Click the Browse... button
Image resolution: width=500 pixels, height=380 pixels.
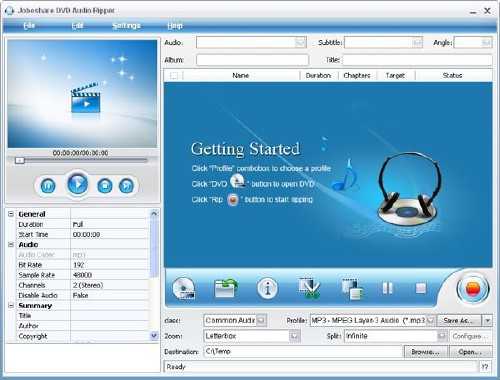click(425, 352)
